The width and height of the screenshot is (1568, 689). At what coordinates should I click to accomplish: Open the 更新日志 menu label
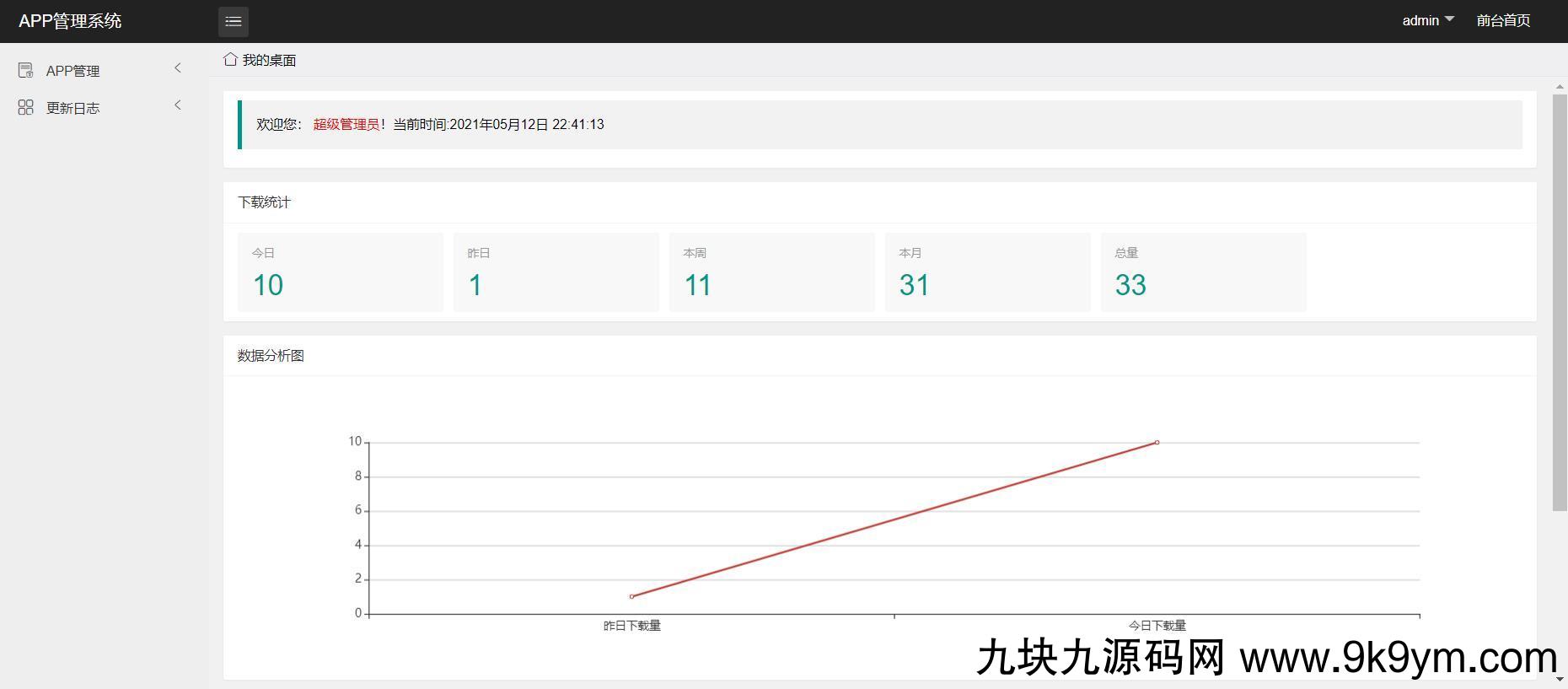73,108
